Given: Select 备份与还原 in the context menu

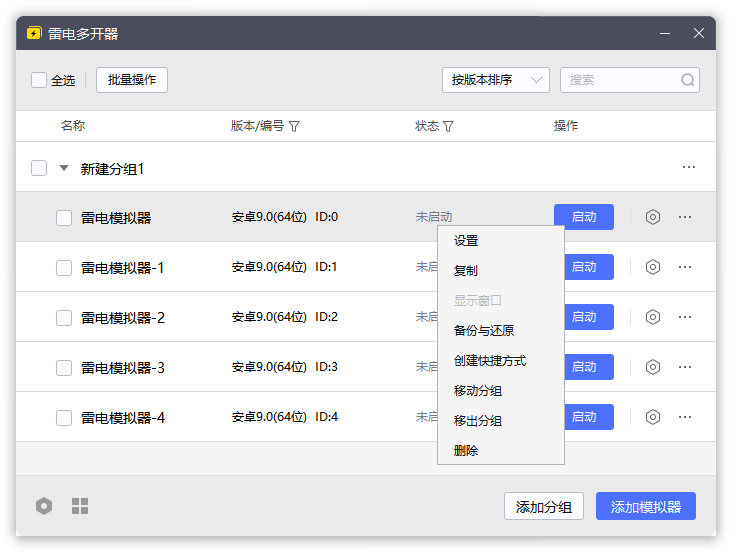Looking at the screenshot, I should [484, 331].
